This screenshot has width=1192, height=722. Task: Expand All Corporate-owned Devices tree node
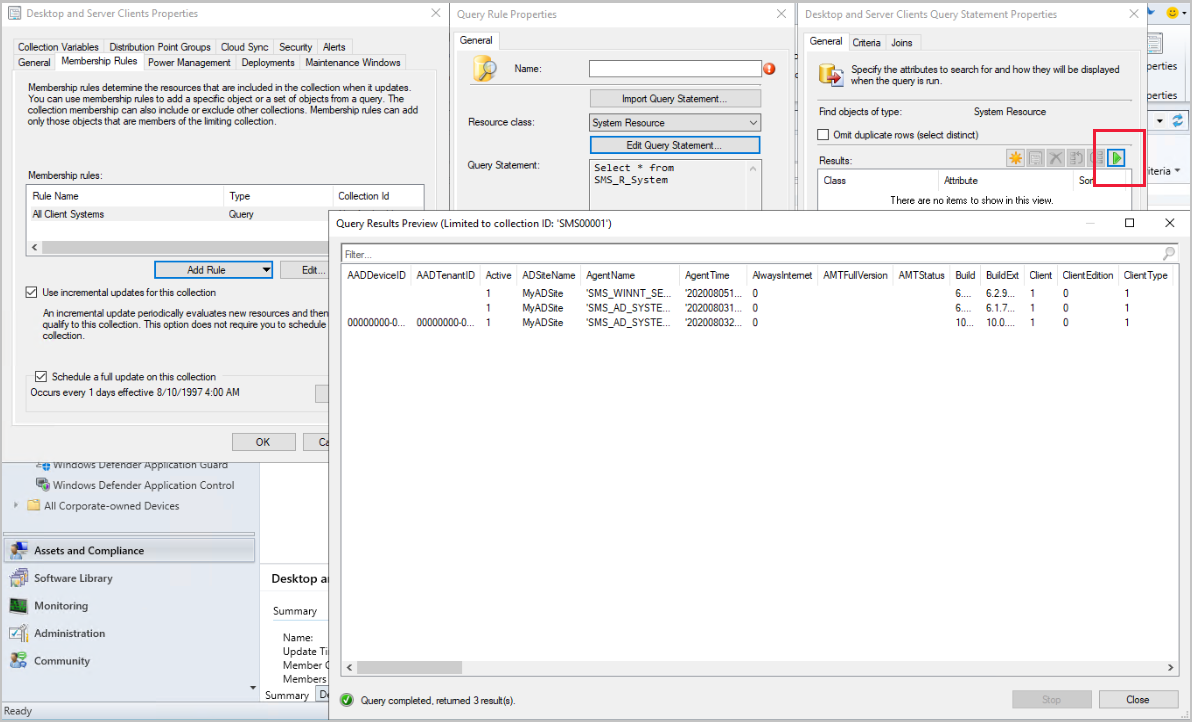pyautogui.click(x=16, y=505)
